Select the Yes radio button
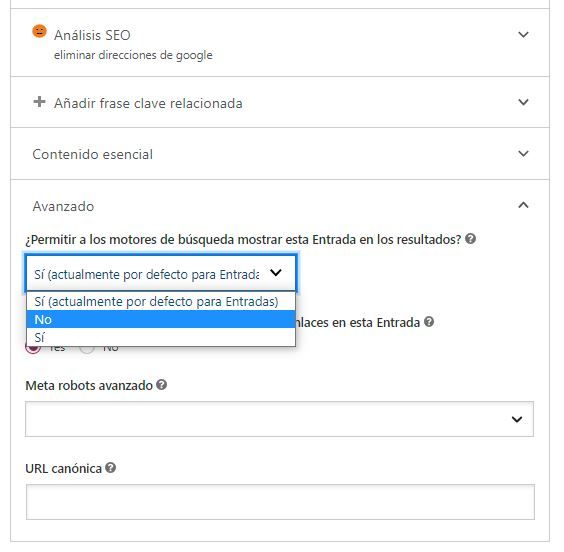 (x=33, y=348)
